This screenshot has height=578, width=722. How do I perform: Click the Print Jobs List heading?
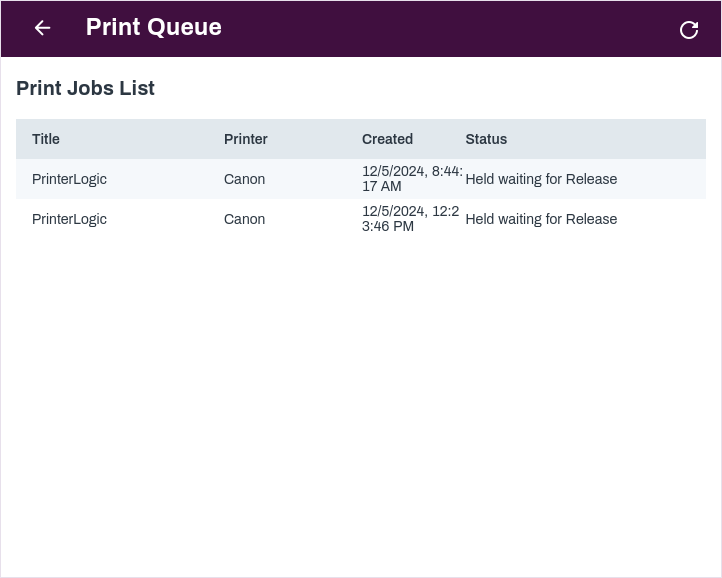click(85, 88)
